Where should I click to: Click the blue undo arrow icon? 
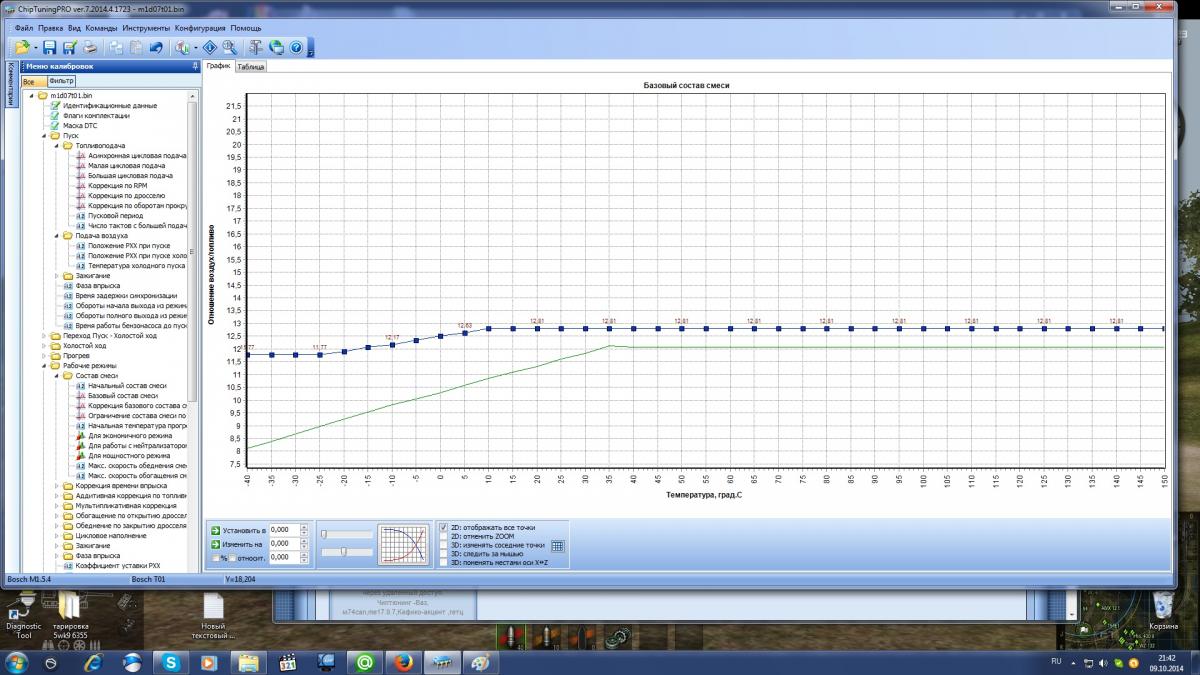[x=156, y=47]
